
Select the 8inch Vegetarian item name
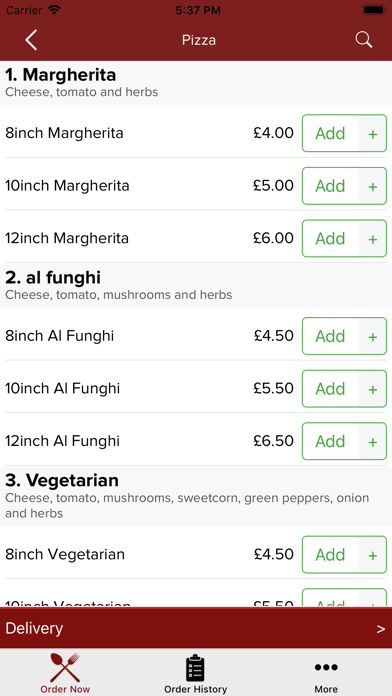click(x=65, y=554)
